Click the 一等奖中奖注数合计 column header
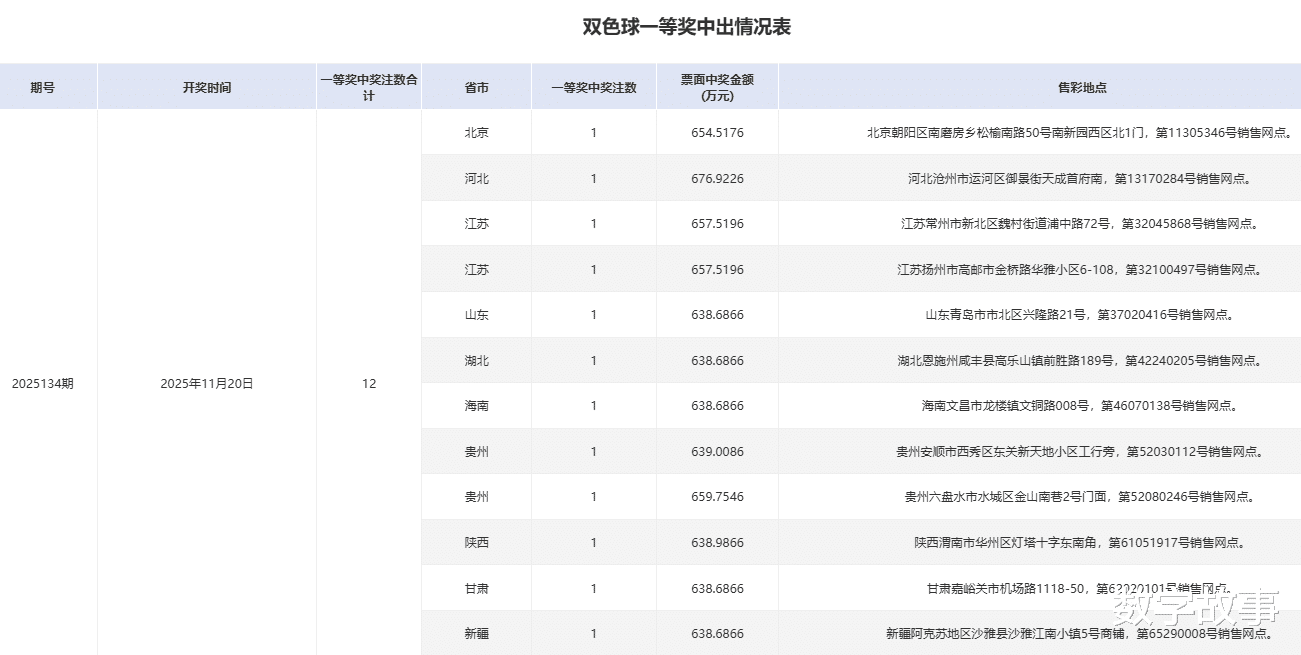Screen dimensions: 1301x655 point(369,87)
